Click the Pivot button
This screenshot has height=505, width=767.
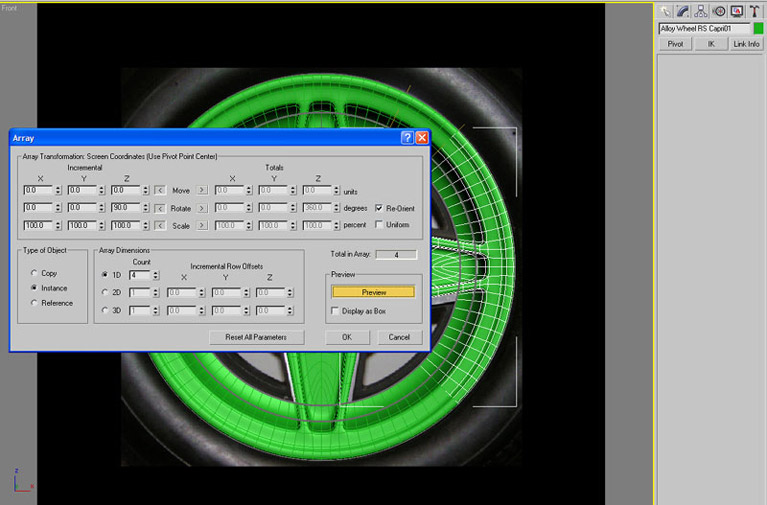coord(675,44)
